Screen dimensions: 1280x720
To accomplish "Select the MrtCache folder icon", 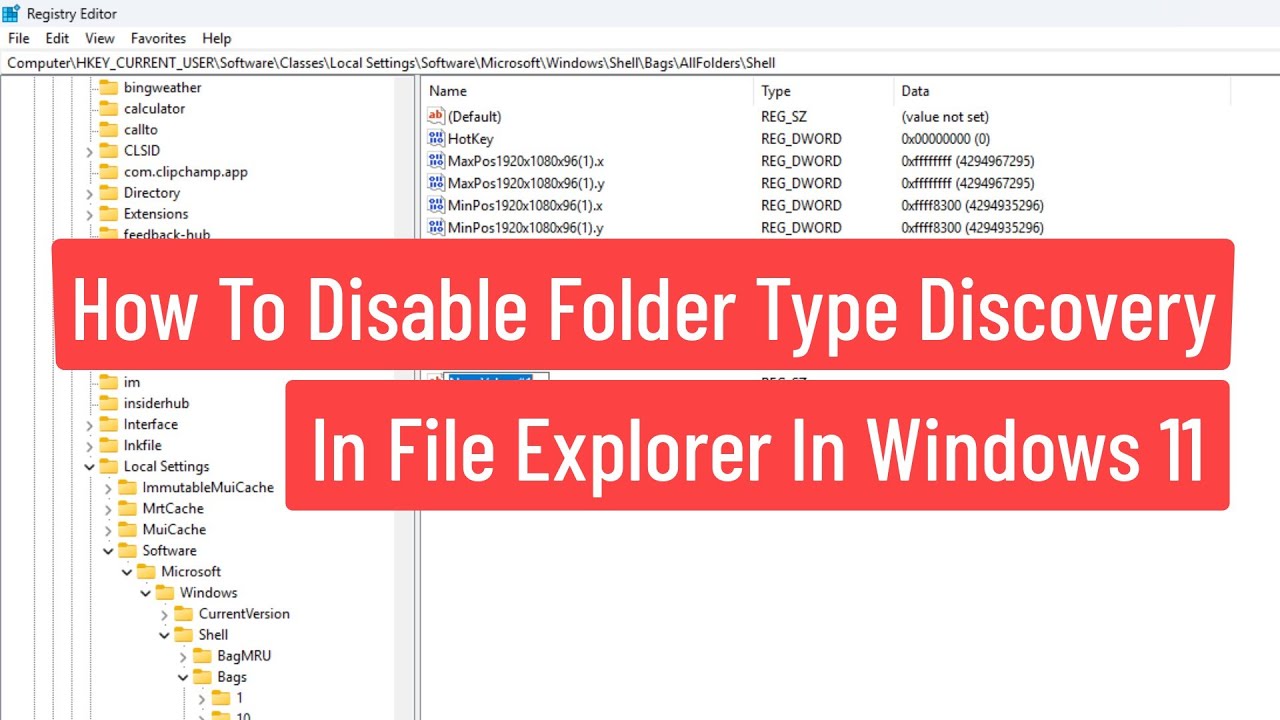I will (127, 508).
